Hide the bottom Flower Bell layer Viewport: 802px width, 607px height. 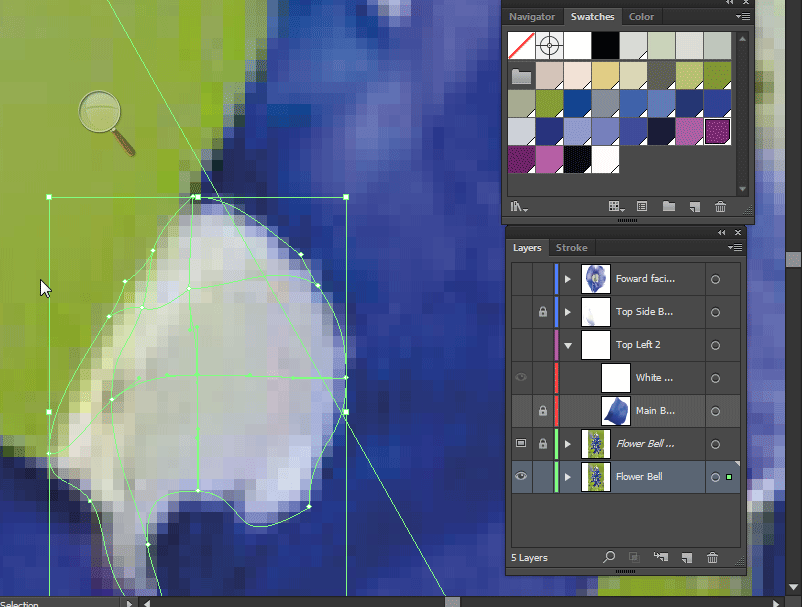coord(521,476)
